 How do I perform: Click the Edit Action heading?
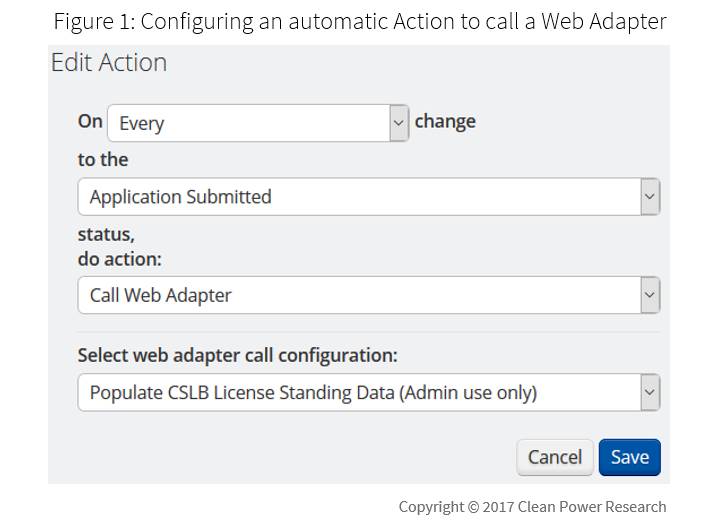[109, 63]
